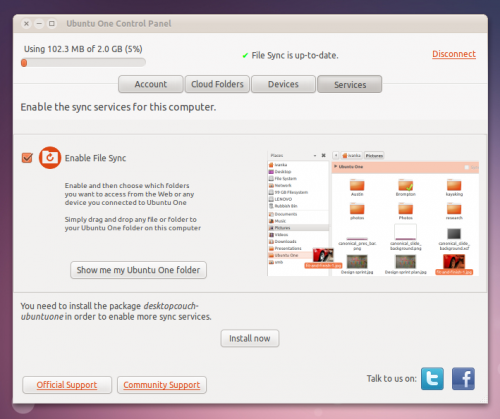Open Ubuntu One's Facebook page
The width and height of the screenshot is (500, 419).
click(463, 379)
